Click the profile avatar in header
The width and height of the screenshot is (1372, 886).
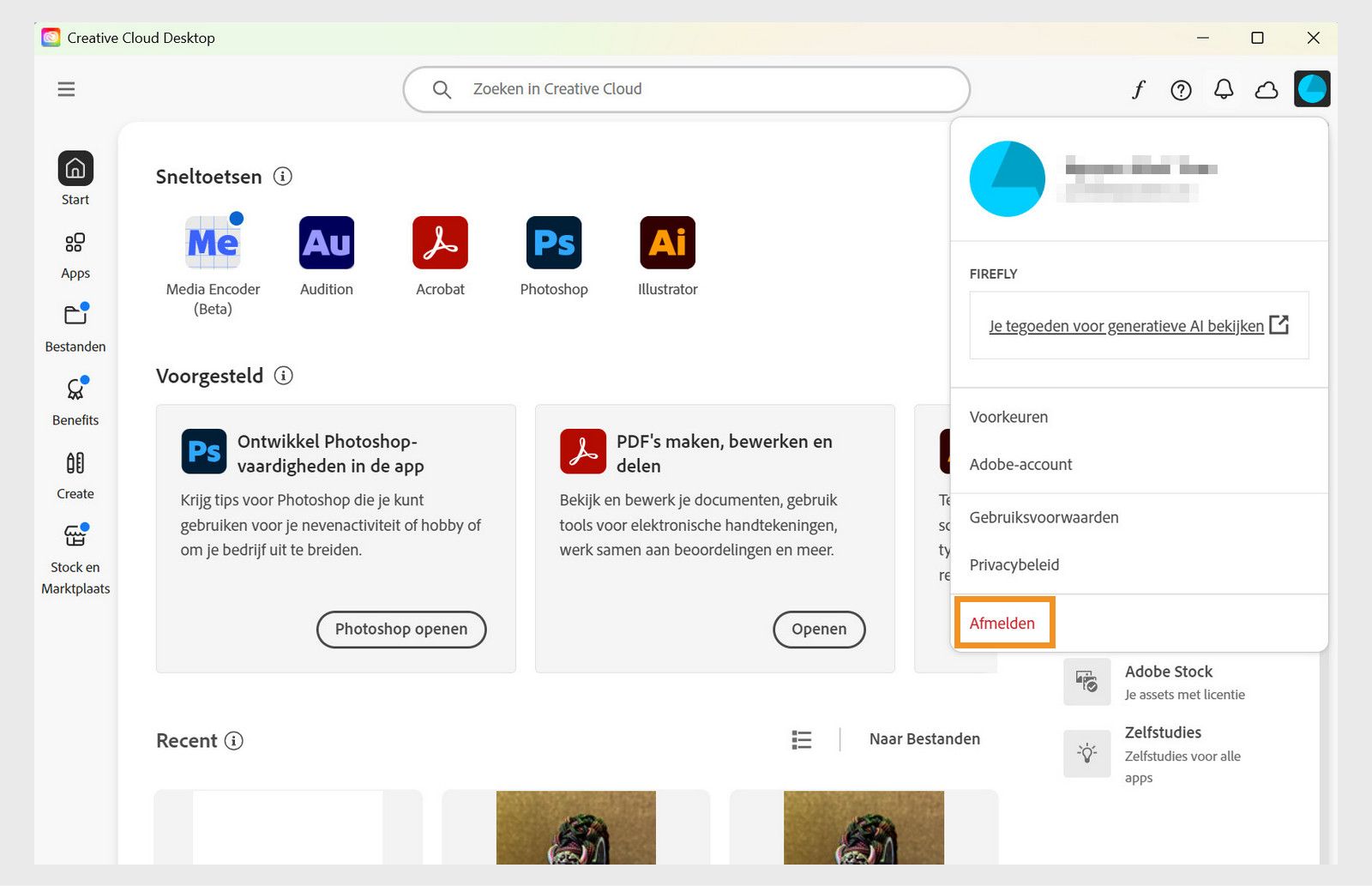point(1312,88)
